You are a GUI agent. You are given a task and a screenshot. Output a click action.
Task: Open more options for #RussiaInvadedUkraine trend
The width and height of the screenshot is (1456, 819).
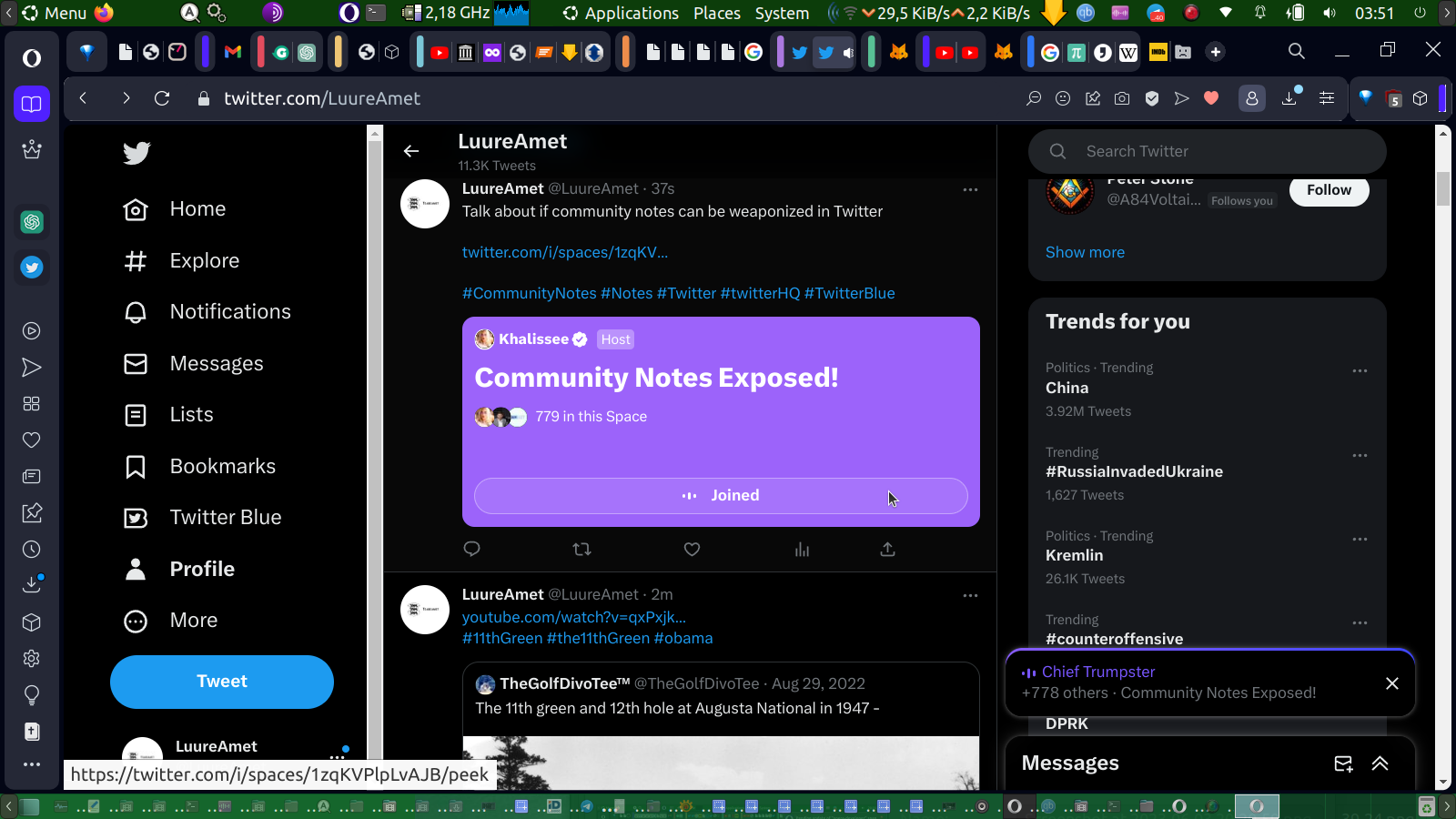coord(1360,455)
